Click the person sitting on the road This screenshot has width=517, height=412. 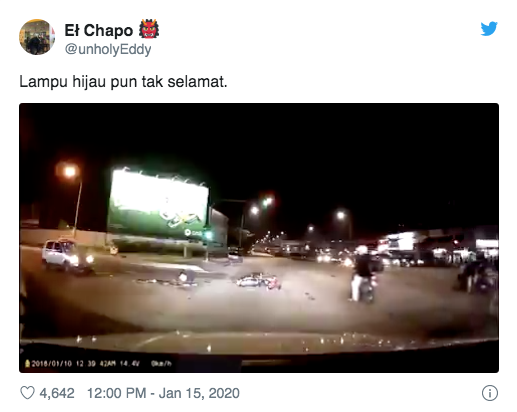coord(187,277)
